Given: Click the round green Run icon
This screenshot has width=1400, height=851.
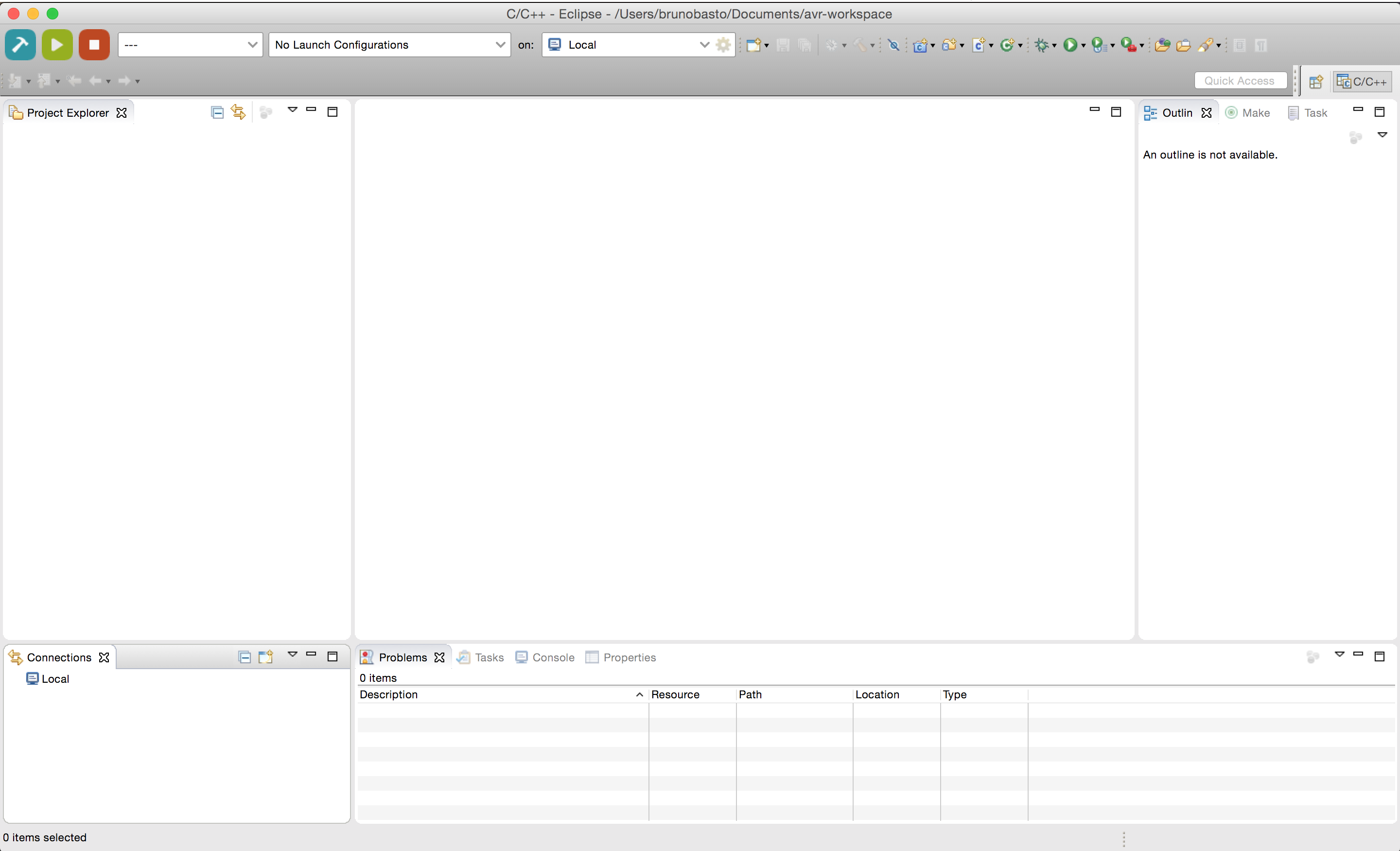Looking at the screenshot, I should [x=1070, y=45].
